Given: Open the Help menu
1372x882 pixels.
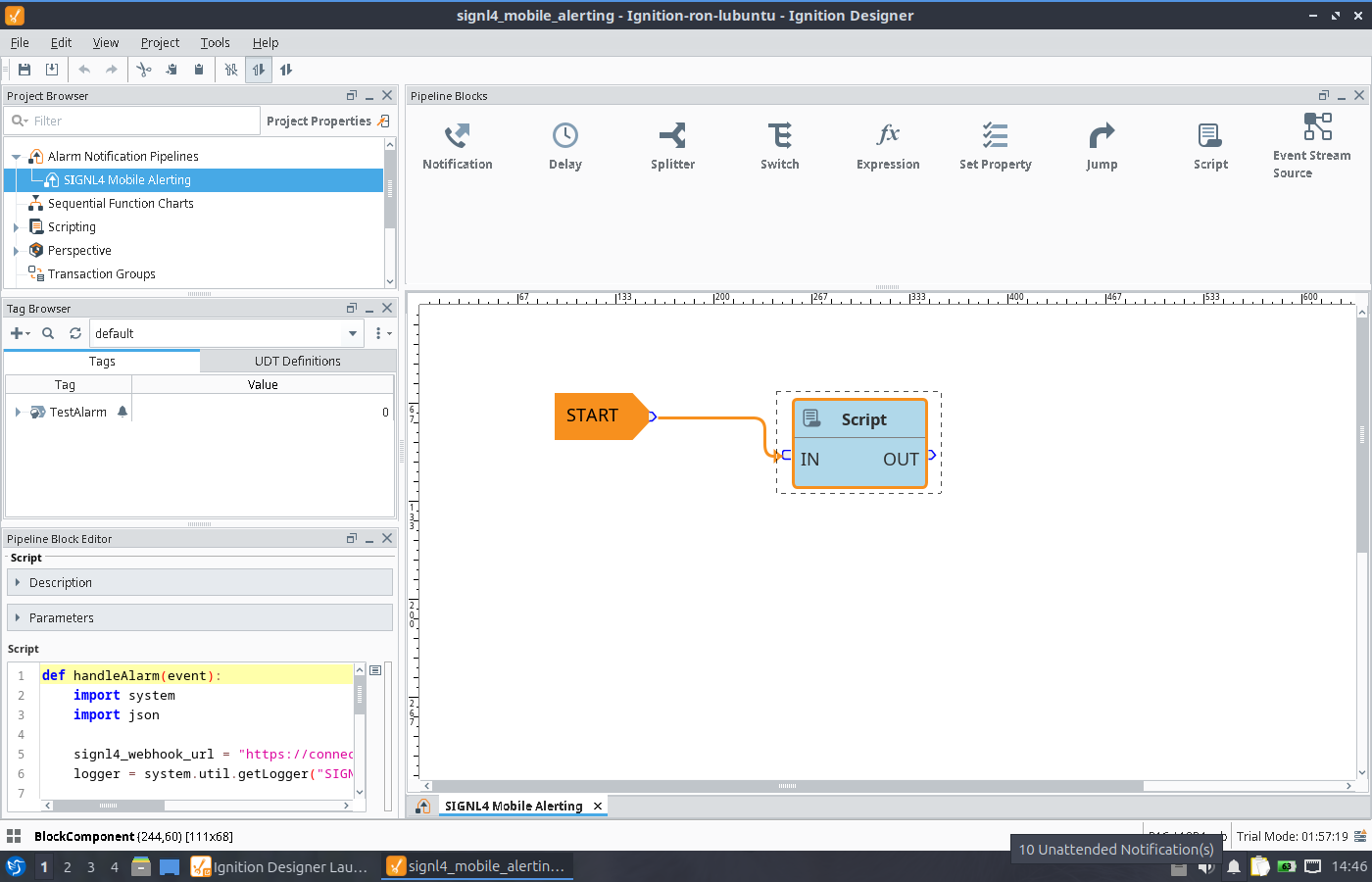Looking at the screenshot, I should click(x=266, y=43).
